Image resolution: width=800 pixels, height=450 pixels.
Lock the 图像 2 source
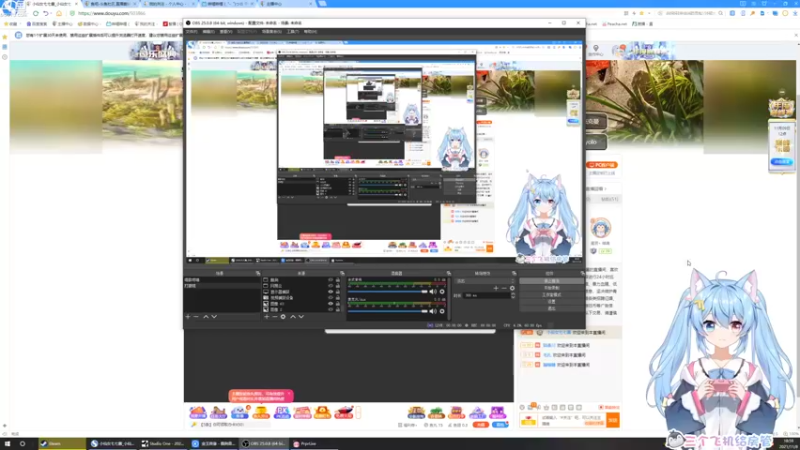[337, 309]
